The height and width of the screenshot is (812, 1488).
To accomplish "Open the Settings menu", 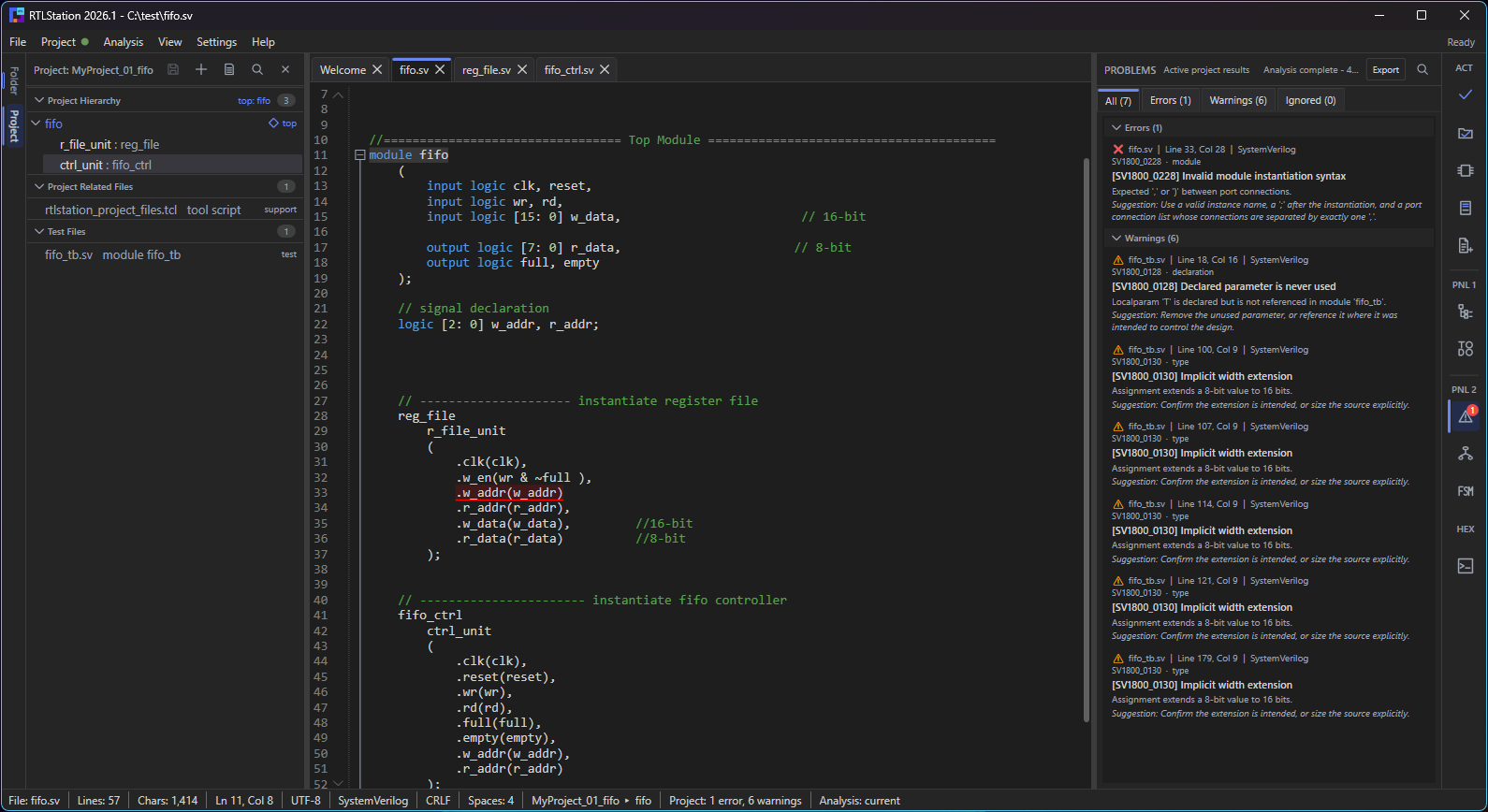I will [216, 42].
